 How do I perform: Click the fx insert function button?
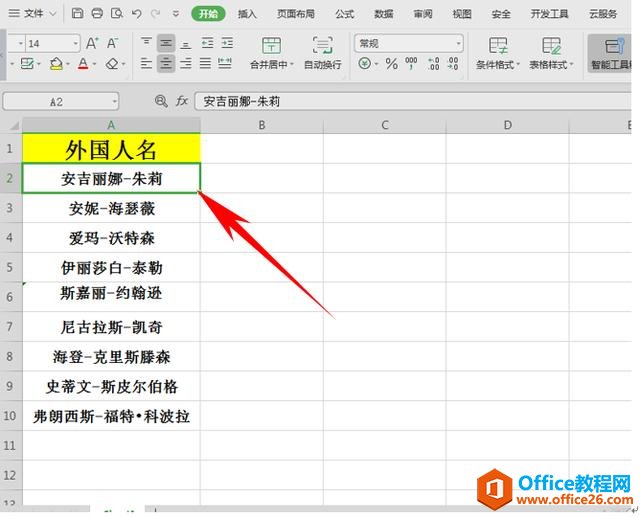pos(182,101)
